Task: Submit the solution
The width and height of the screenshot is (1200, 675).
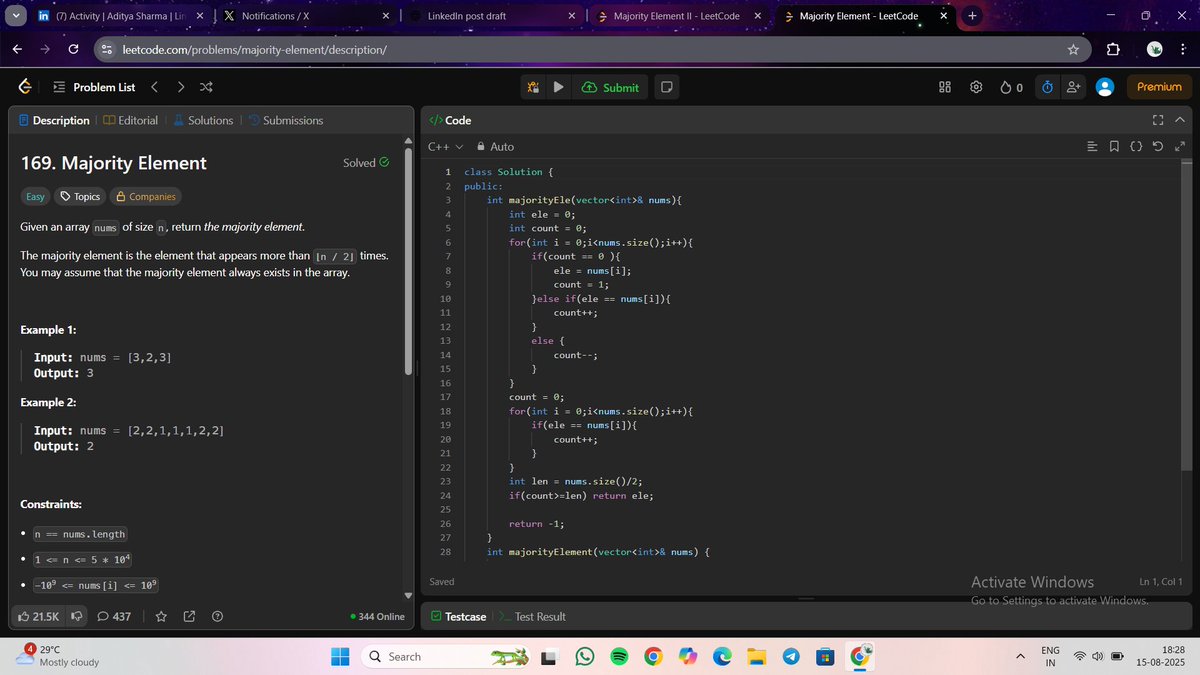Action: pos(610,87)
